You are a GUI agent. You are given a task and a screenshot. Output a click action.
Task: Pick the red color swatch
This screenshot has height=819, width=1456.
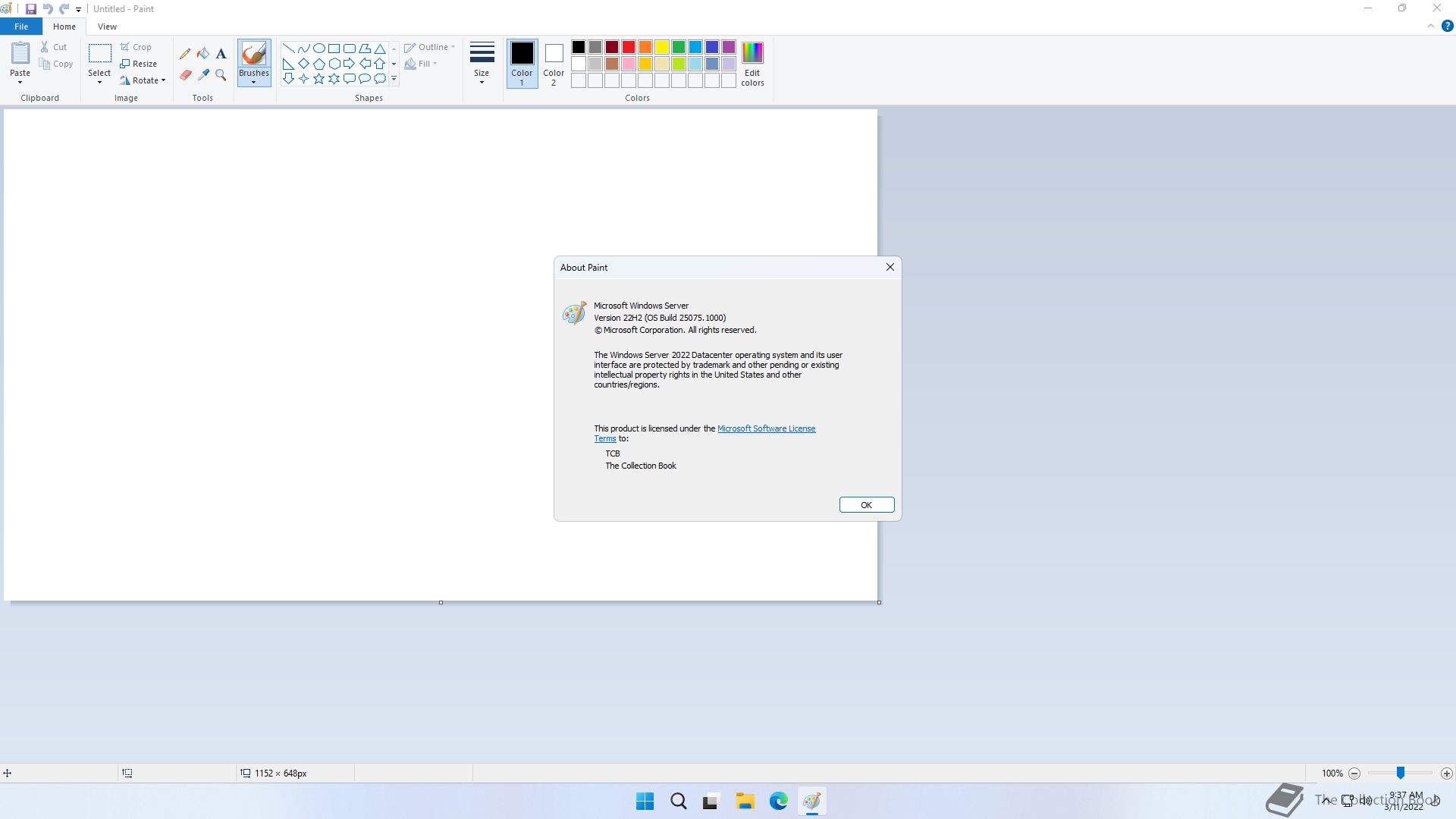pyautogui.click(x=629, y=47)
